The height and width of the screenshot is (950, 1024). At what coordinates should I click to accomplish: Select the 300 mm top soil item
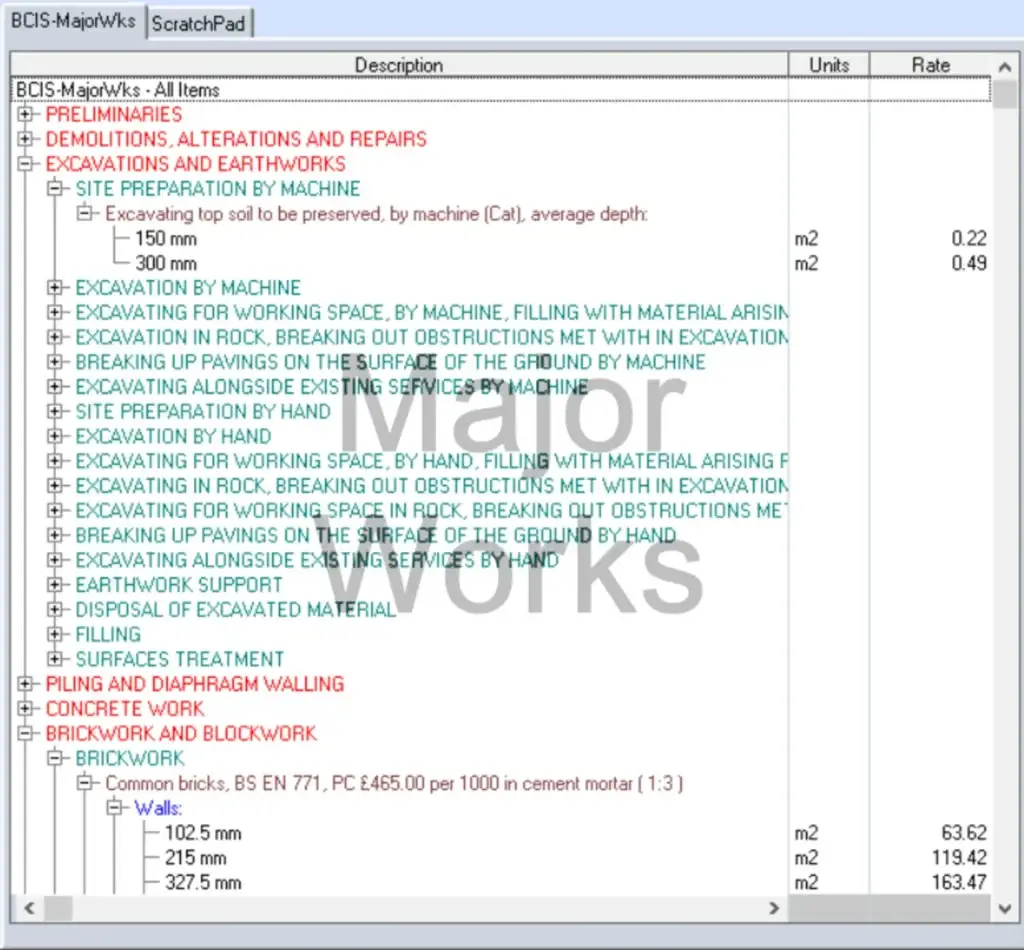[x=166, y=263]
